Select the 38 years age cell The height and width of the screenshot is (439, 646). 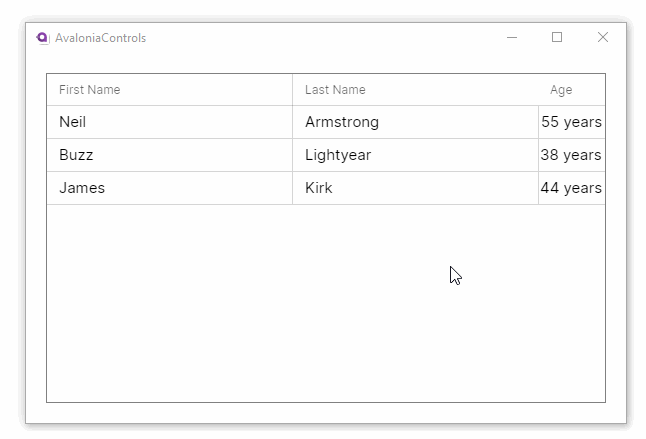click(x=571, y=155)
